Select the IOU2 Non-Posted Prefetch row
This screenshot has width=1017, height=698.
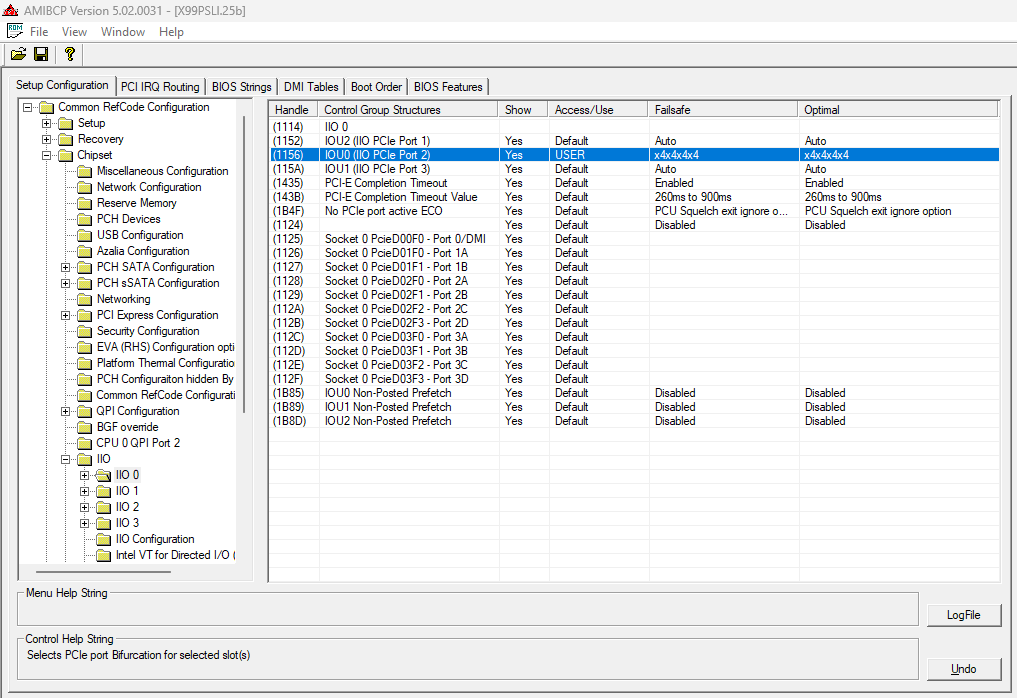click(x=634, y=421)
